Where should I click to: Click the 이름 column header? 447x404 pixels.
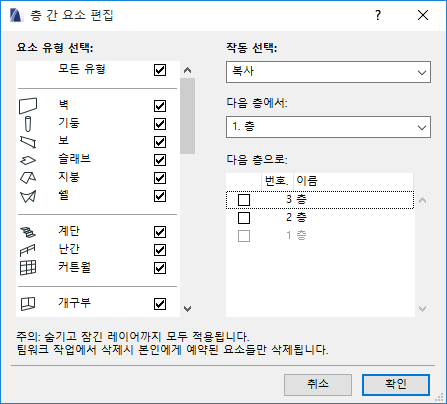click(353, 181)
